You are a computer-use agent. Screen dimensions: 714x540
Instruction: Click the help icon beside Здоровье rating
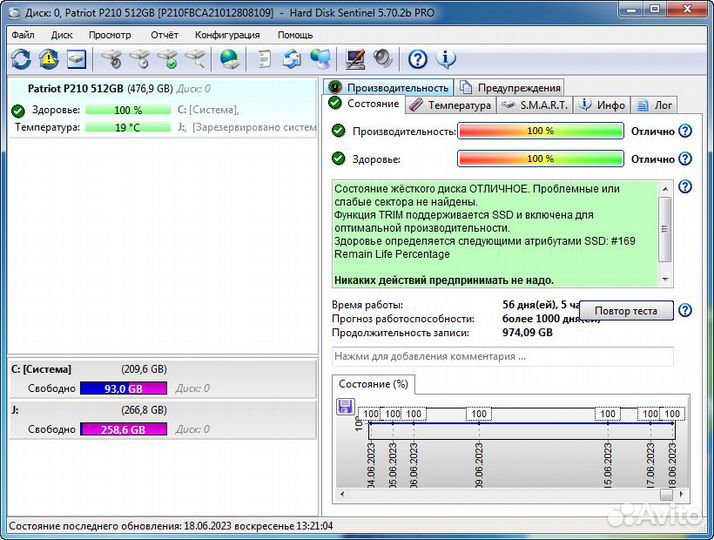coord(685,159)
